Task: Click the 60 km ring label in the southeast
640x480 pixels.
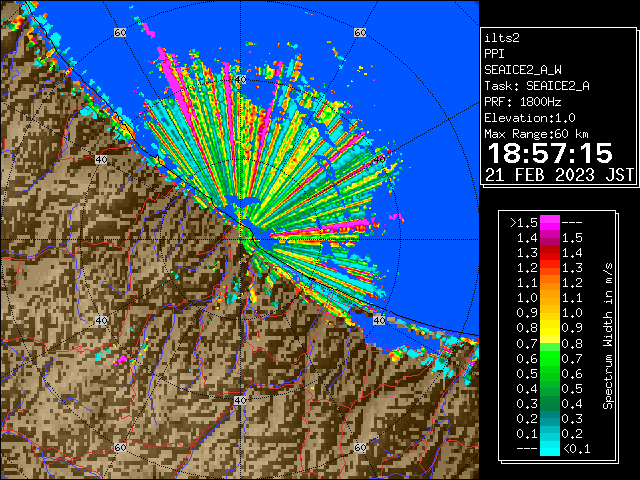Action: pyautogui.click(x=360, y=447)
